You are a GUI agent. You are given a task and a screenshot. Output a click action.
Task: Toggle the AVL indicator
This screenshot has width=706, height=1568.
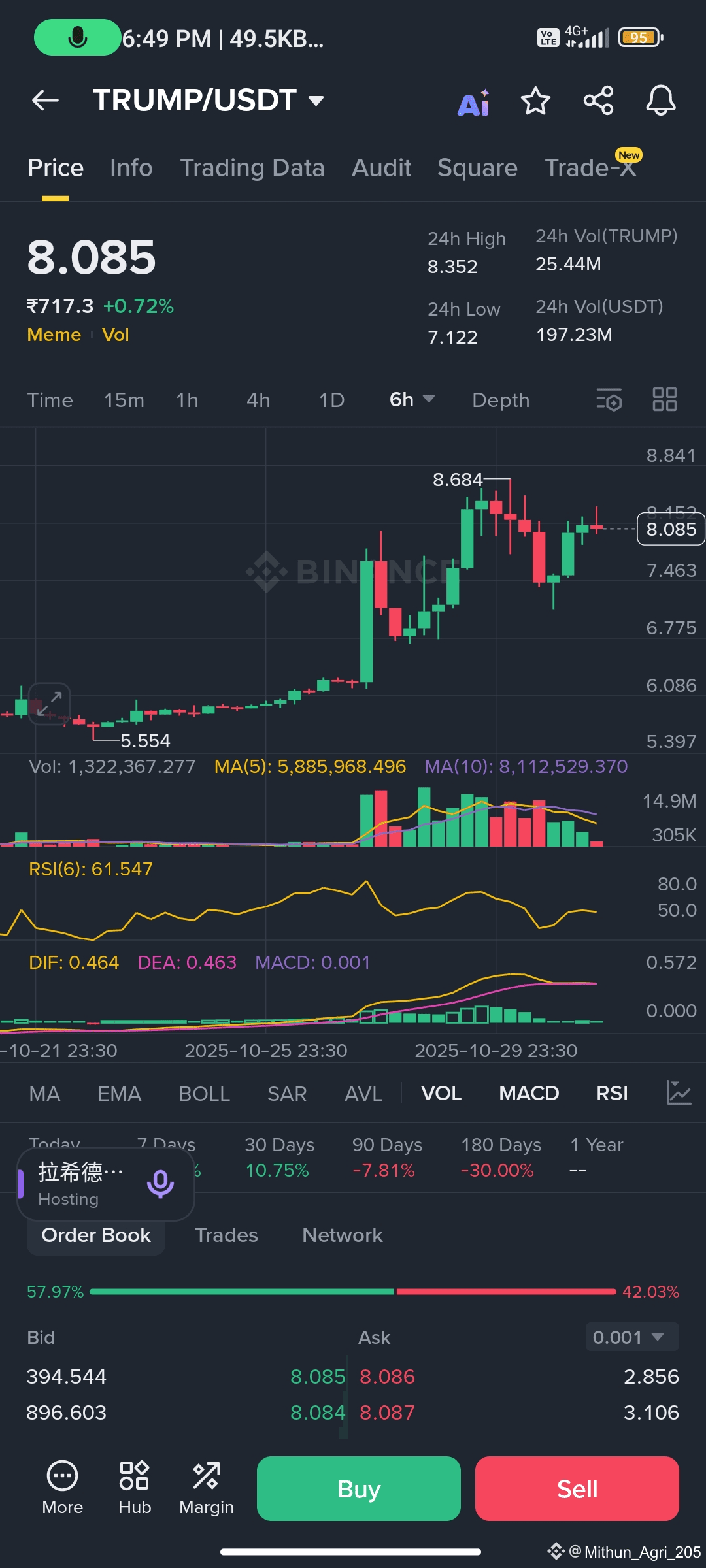point(363,1093)
